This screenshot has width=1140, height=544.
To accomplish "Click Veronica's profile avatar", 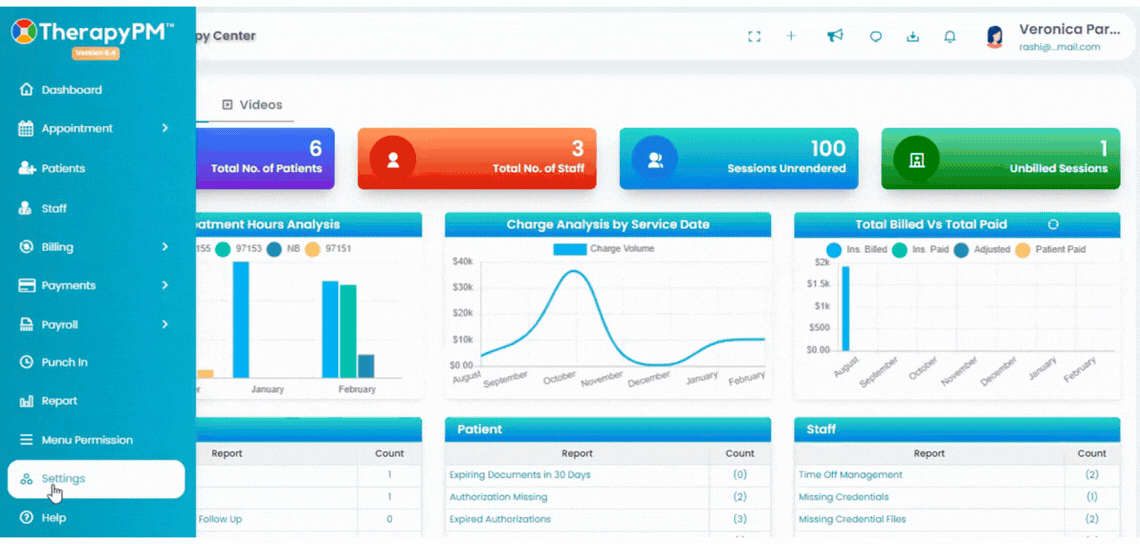I will click(994, 37).
